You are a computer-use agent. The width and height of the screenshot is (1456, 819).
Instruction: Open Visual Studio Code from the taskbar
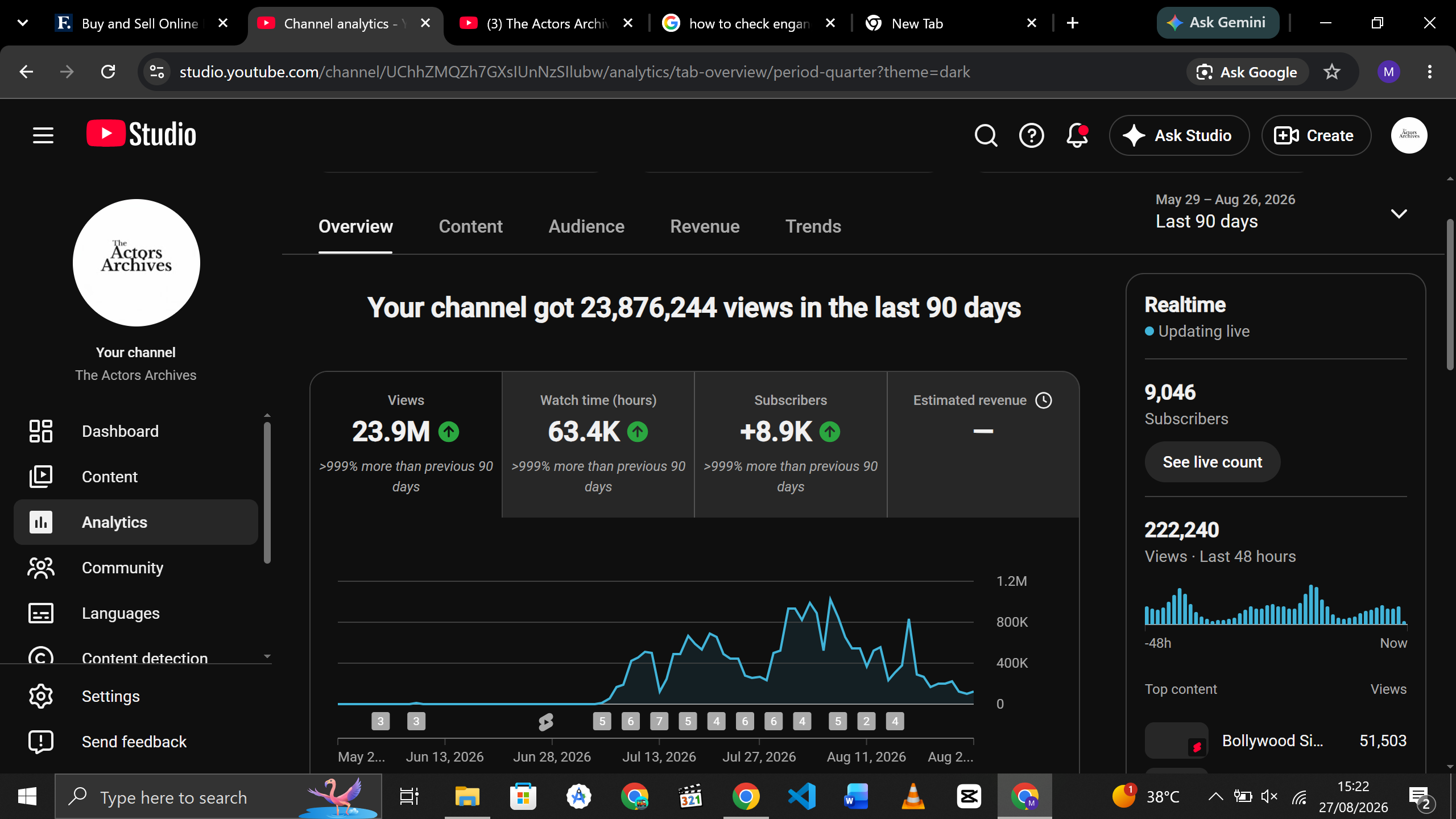(x=801, y=796)
